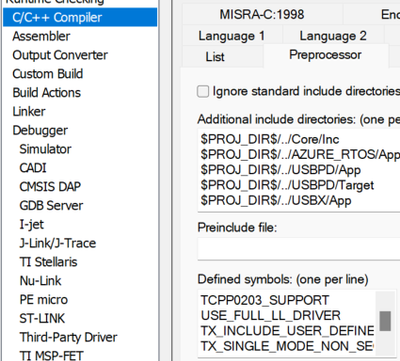Select J-Link/J-Trace in the list
This screenshot has width=400, height=361.
click(x=58, y=243)
